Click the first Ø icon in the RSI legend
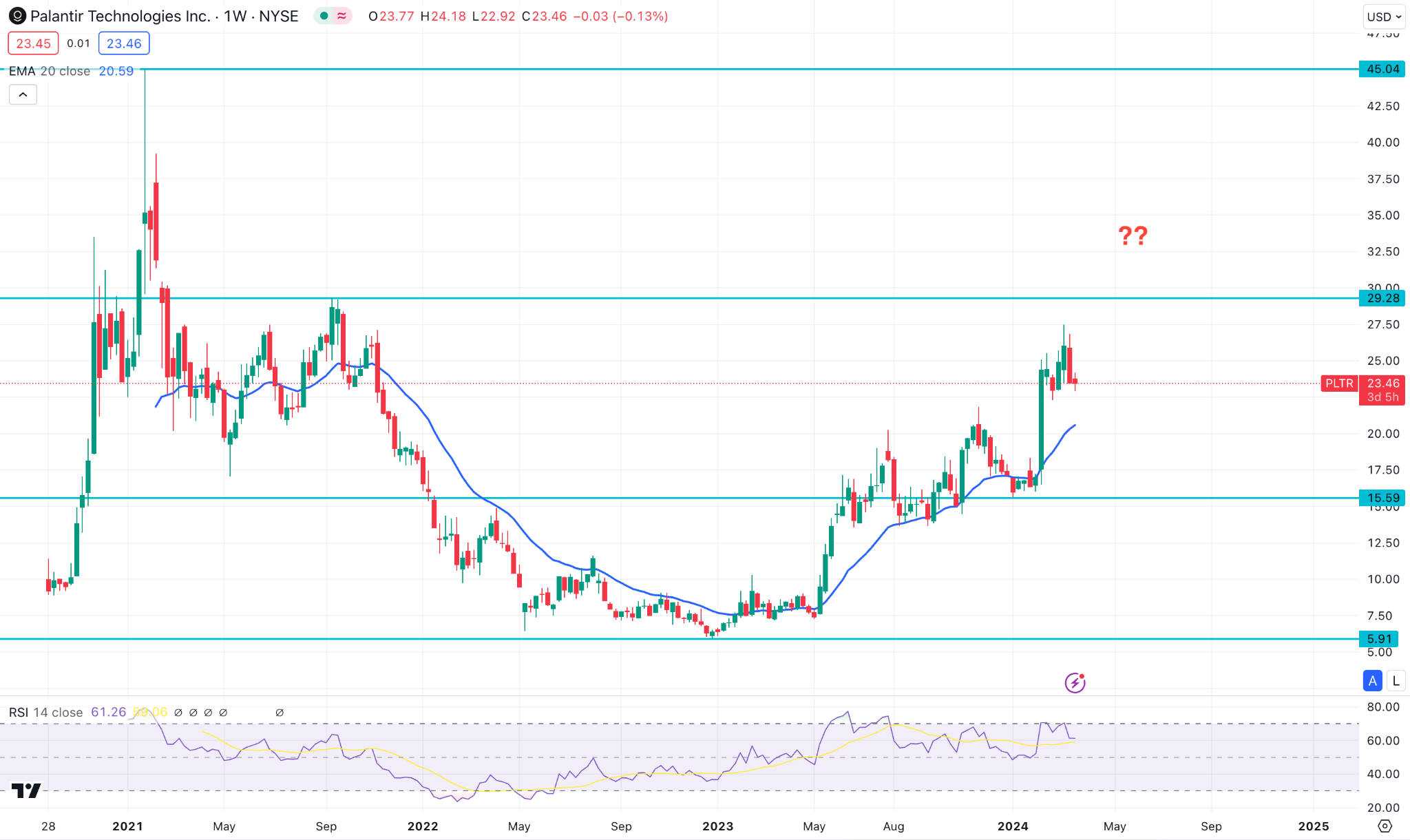This screenshot has height=840, width=1410. 179,713
